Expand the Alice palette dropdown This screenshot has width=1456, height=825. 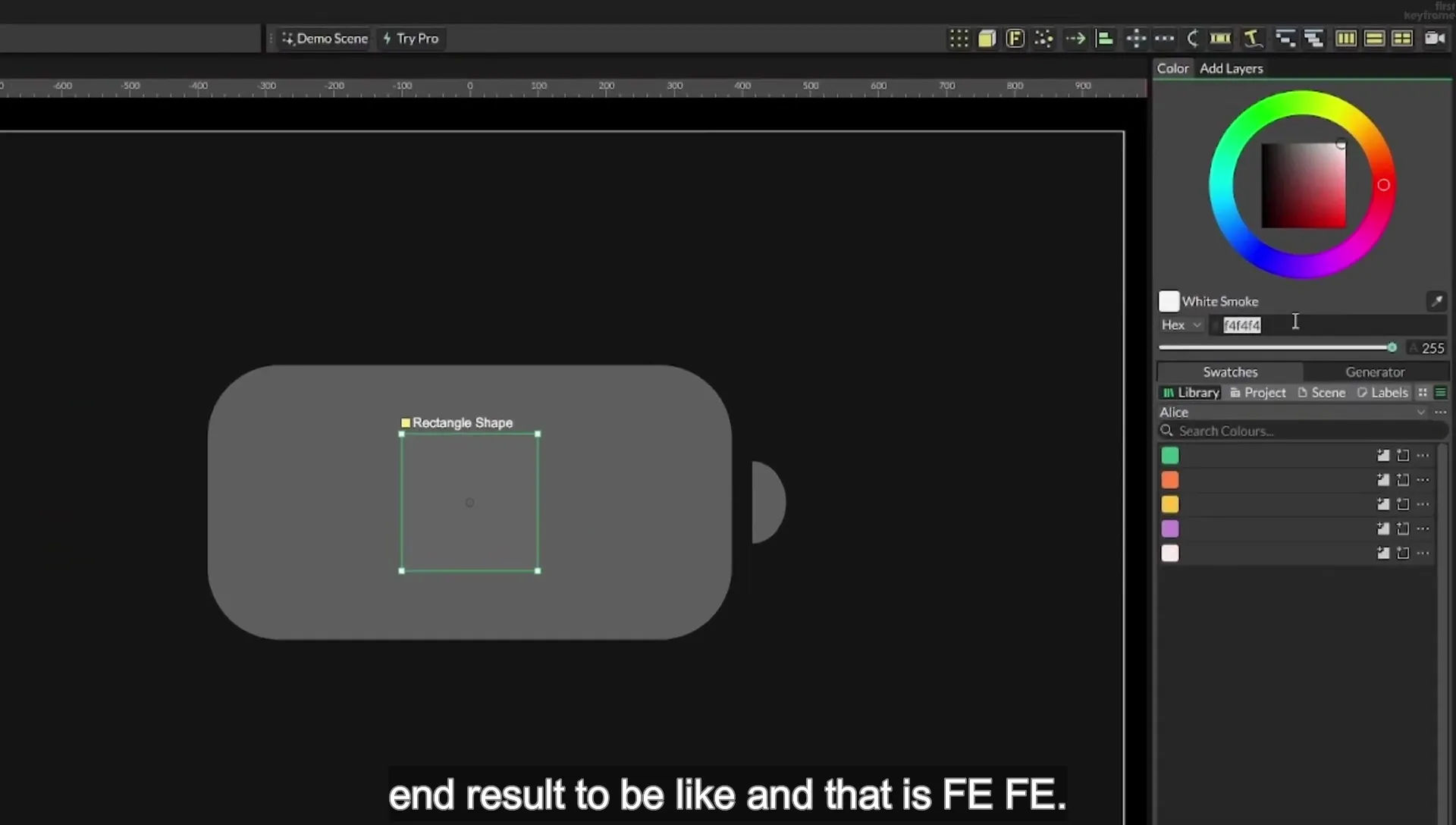1420,412
